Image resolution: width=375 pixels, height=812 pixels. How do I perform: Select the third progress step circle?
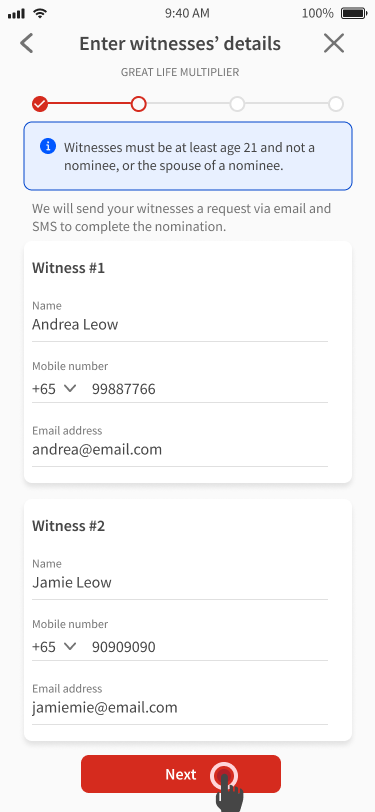coord(237,104)
